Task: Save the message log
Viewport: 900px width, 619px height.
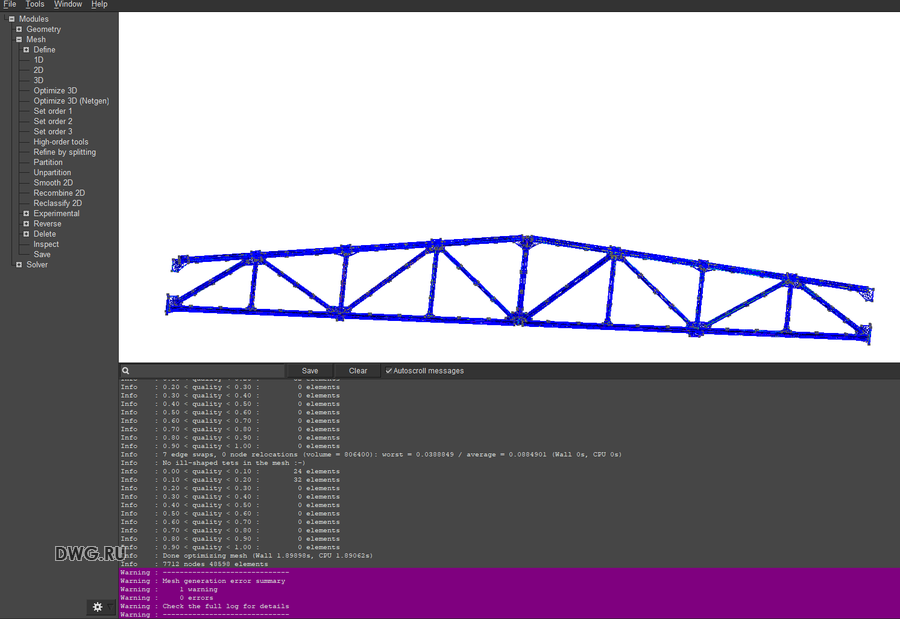Action: tap(310, 371)
